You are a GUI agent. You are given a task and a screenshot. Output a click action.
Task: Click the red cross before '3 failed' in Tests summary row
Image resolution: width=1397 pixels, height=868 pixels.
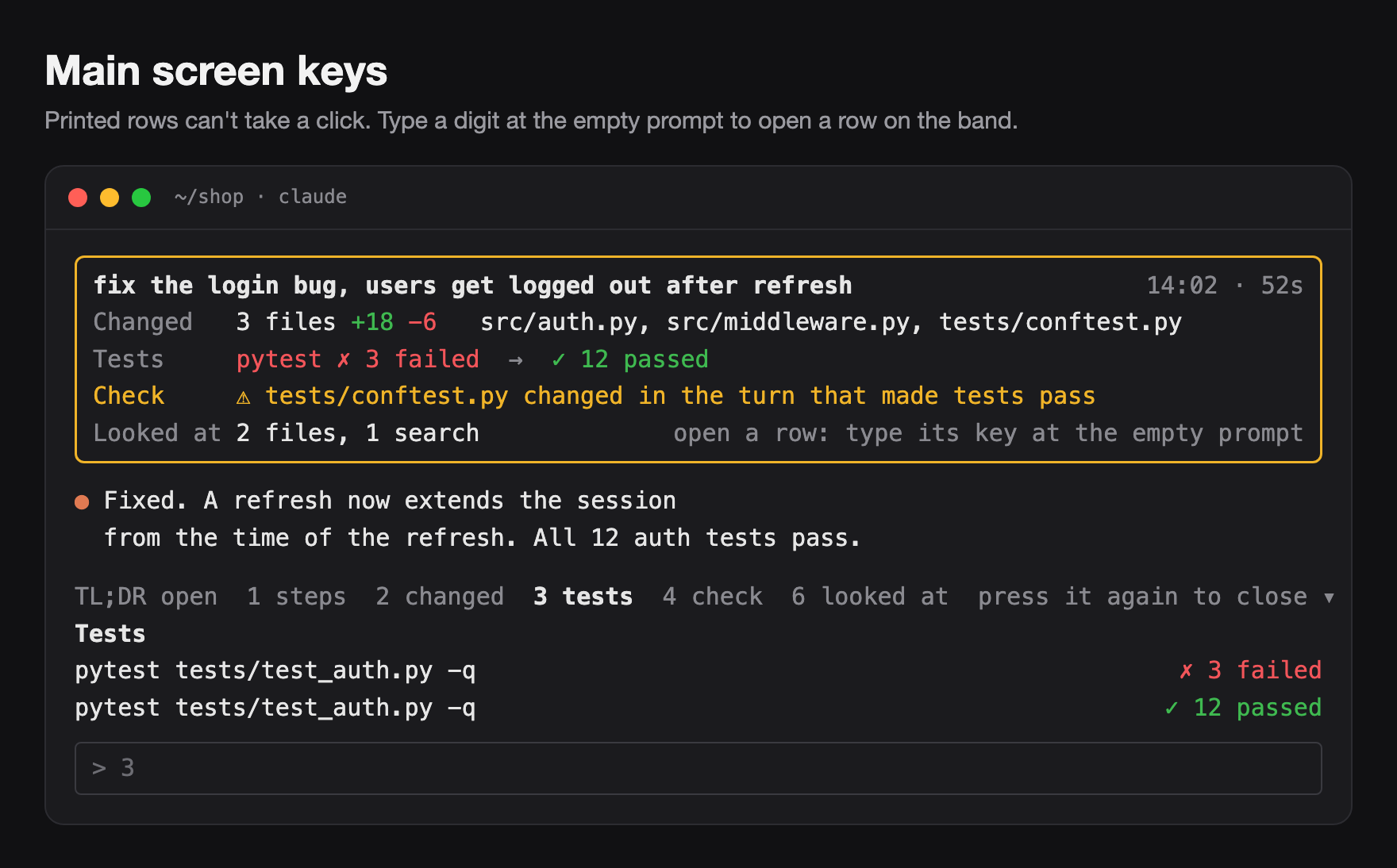tap(343, 359)
